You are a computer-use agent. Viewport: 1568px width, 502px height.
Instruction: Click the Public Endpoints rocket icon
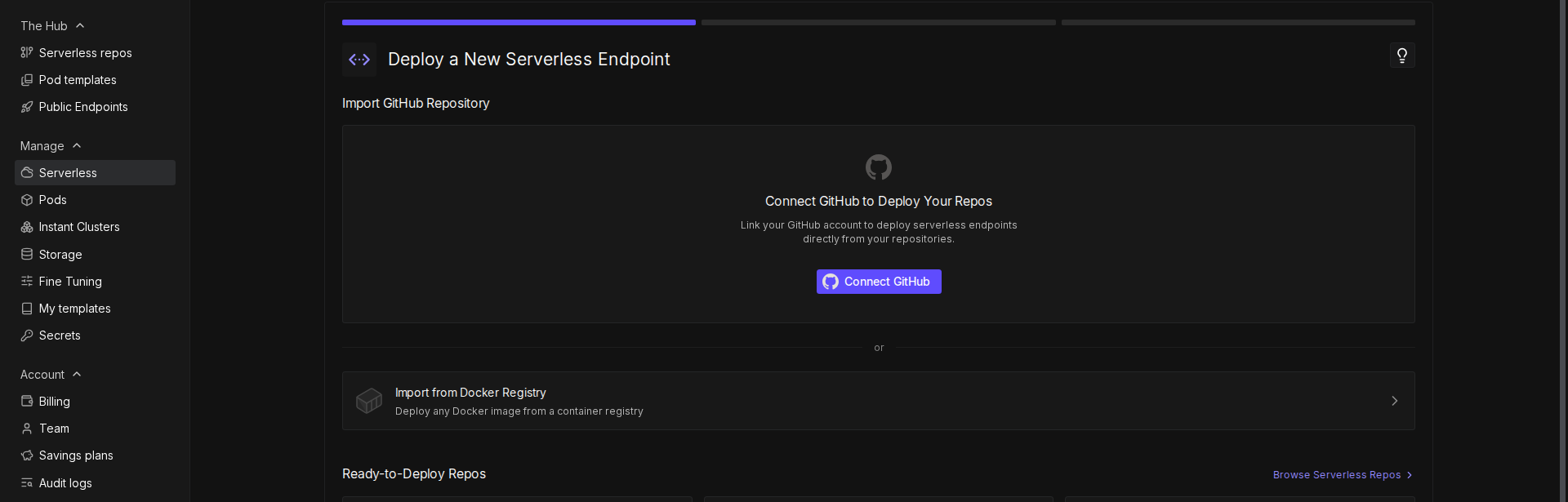27,107
